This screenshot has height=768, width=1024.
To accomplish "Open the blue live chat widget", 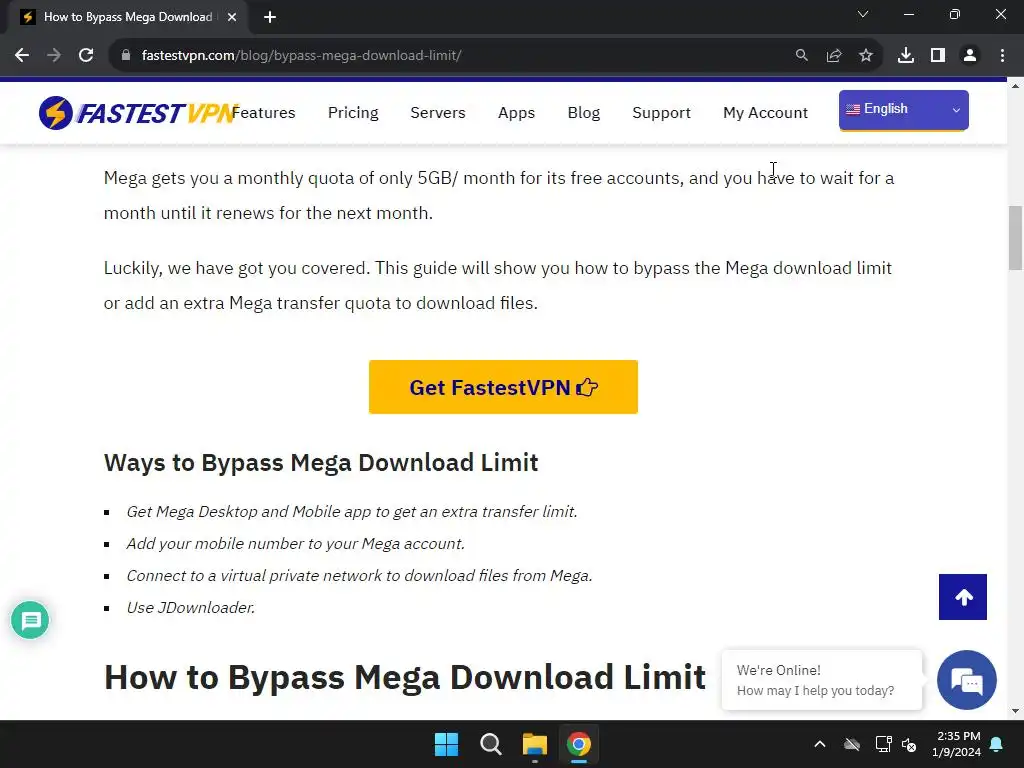I will click(x=967, y=680).
